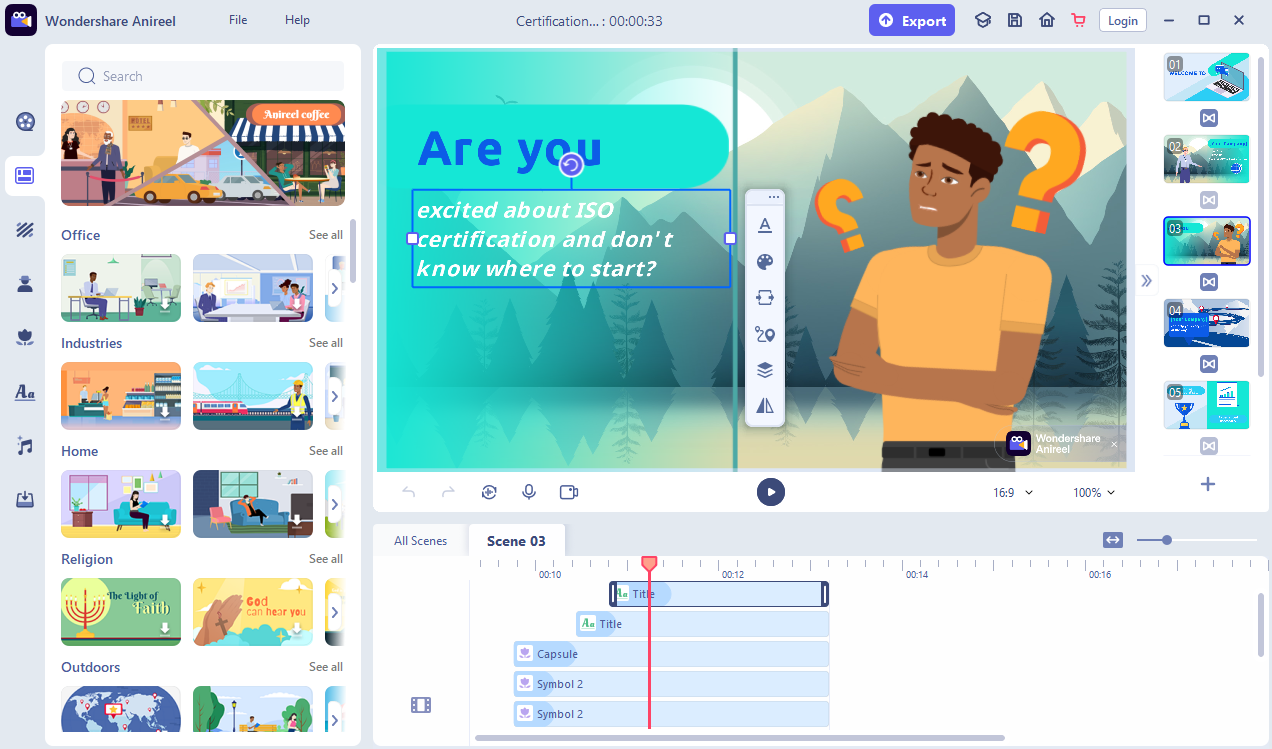
Task: Click the text style icon in floating toolbar
Action: pyautogui.click(x=765, y=225)
